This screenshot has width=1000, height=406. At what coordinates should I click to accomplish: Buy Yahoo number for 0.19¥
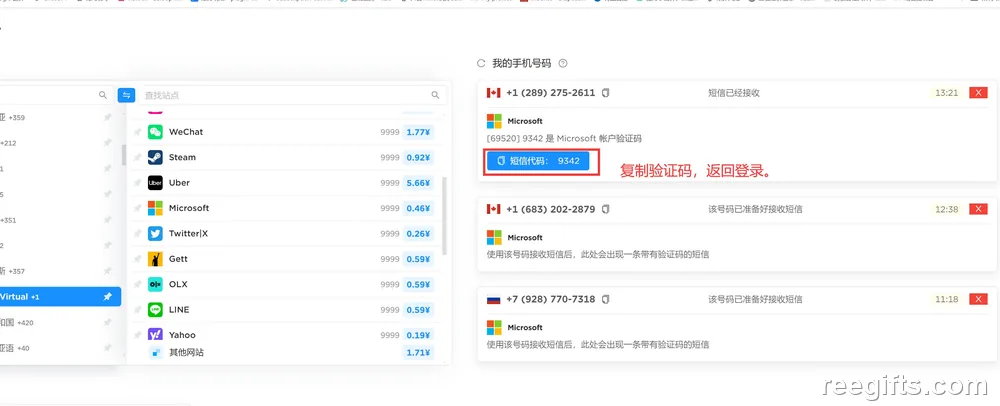click(418, 335)
